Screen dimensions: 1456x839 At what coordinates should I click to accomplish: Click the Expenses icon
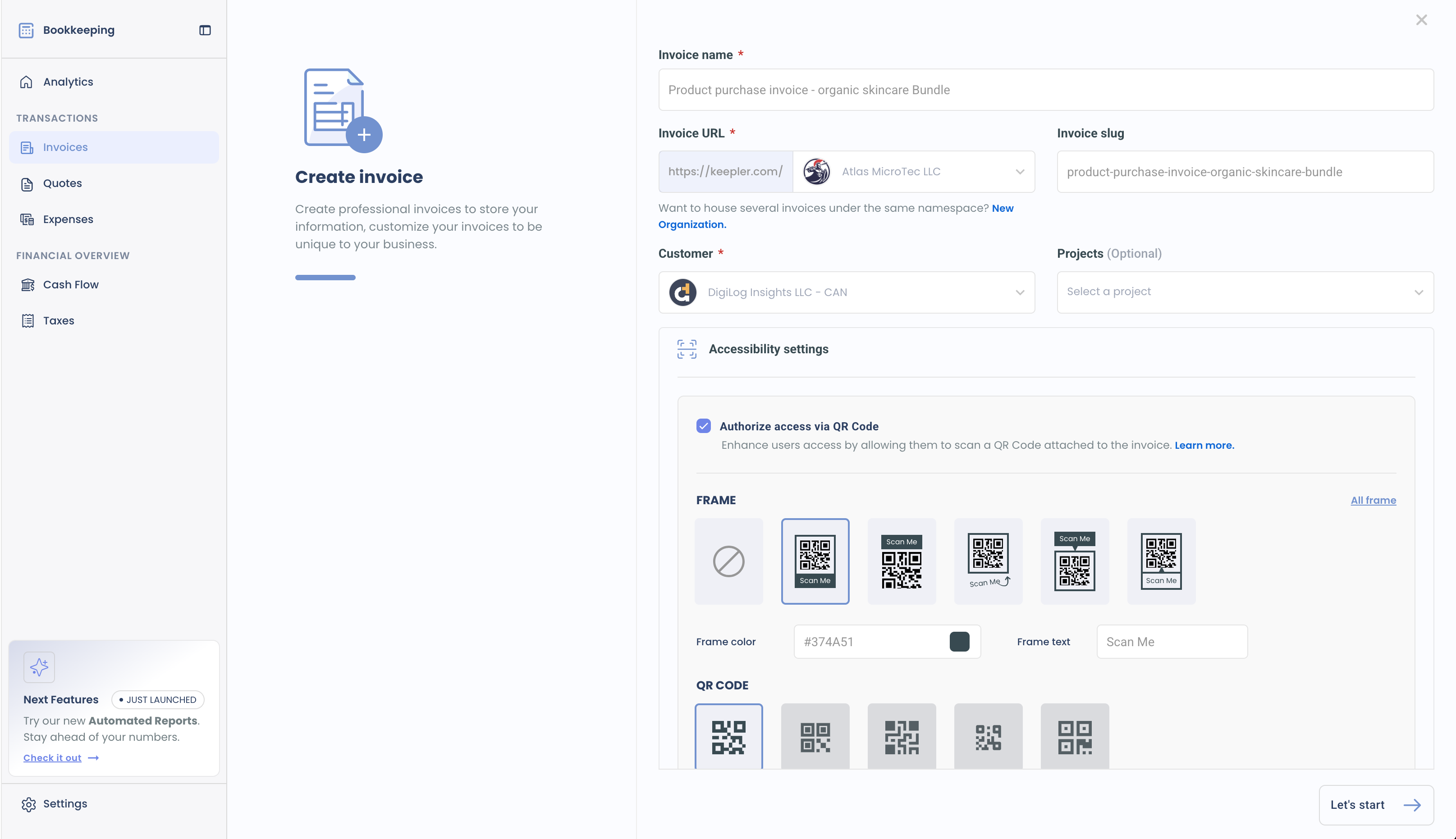point(27,219)
